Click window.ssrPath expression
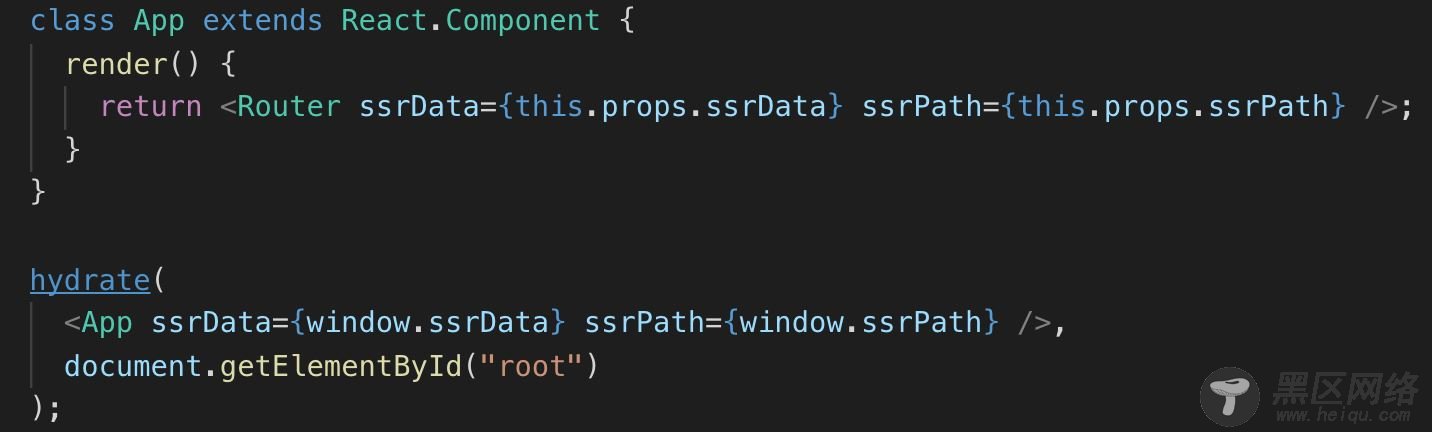This screenshot has width=1432, height=432. point(861,322)
